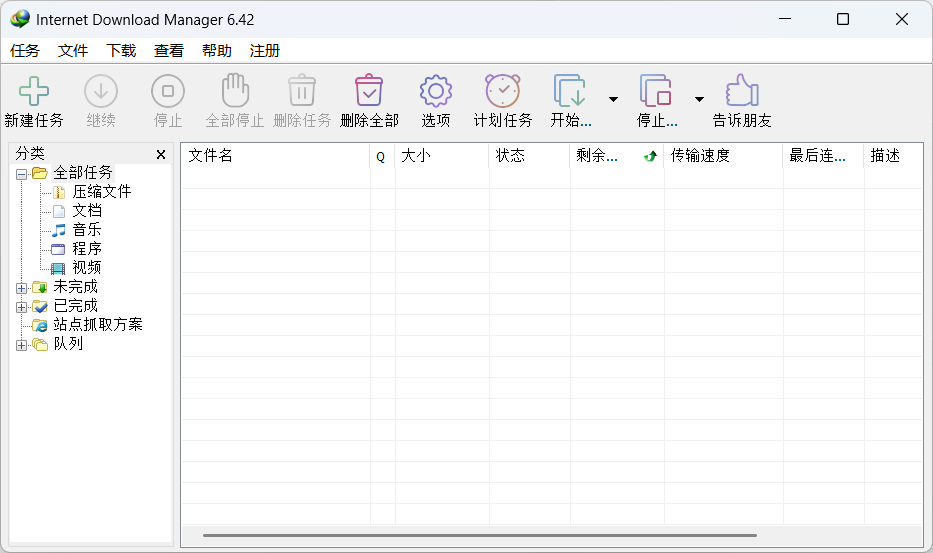
Task: Open the dropdown arrow next to 停止
Action: coord(699,99)
